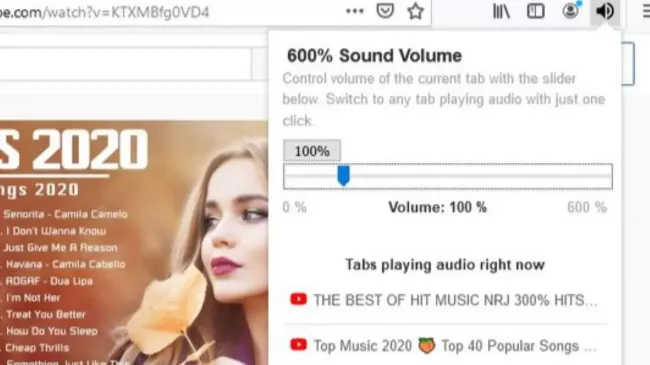The image size is (650, 365).
Task: Click the '600% Sound Volume' heading
Action: click(374, 56)
